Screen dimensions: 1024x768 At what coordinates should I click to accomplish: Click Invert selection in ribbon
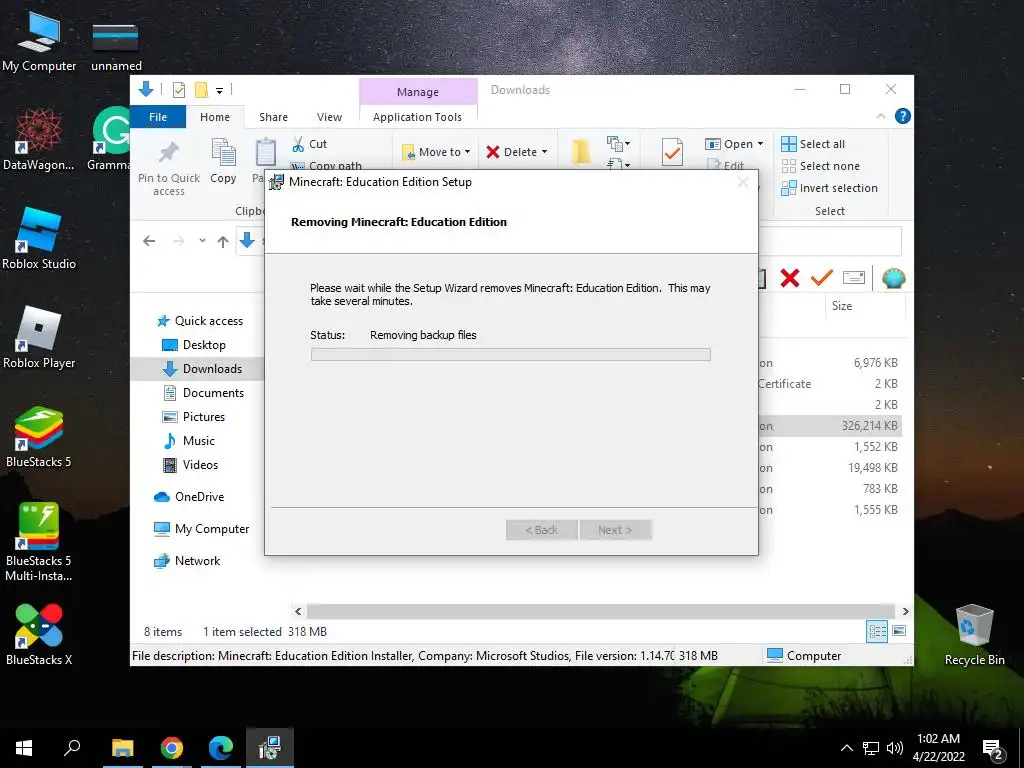[829, 188]
